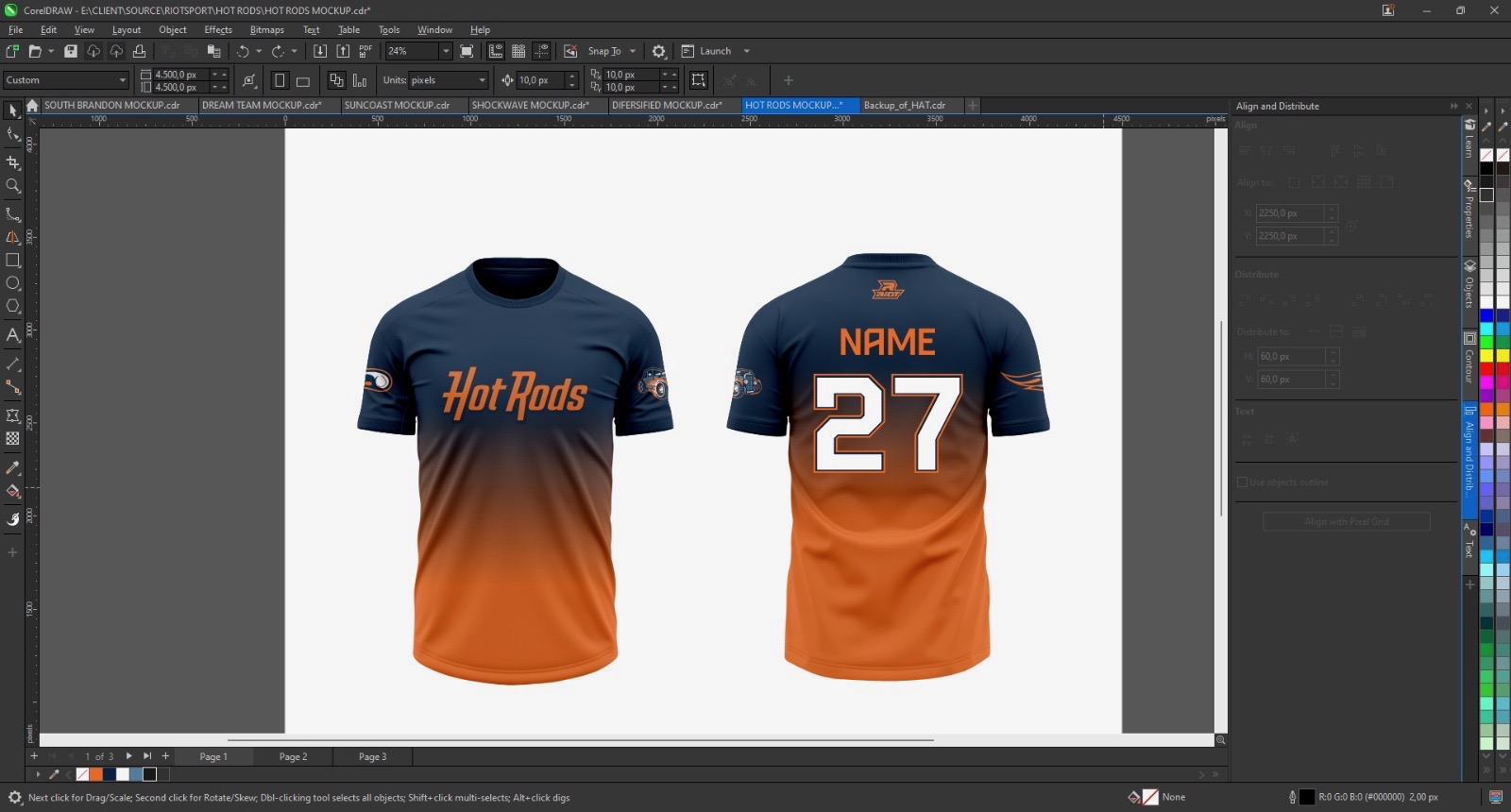Toggle portrait page orientation

point(280,81)
